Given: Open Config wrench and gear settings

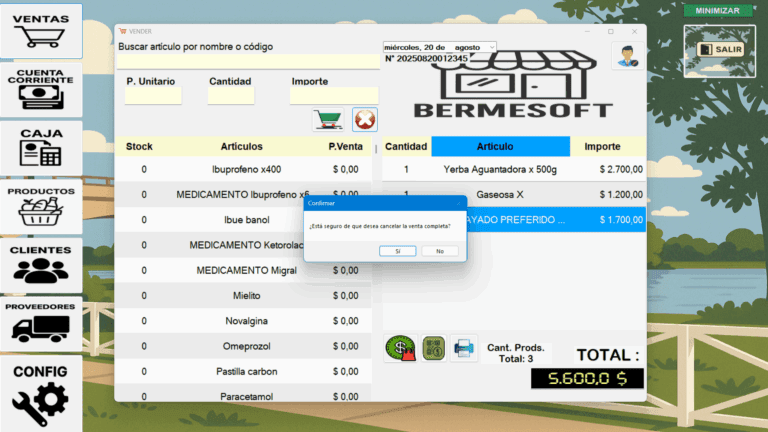Looking at the screenshot, I should [x=41, y=394].
